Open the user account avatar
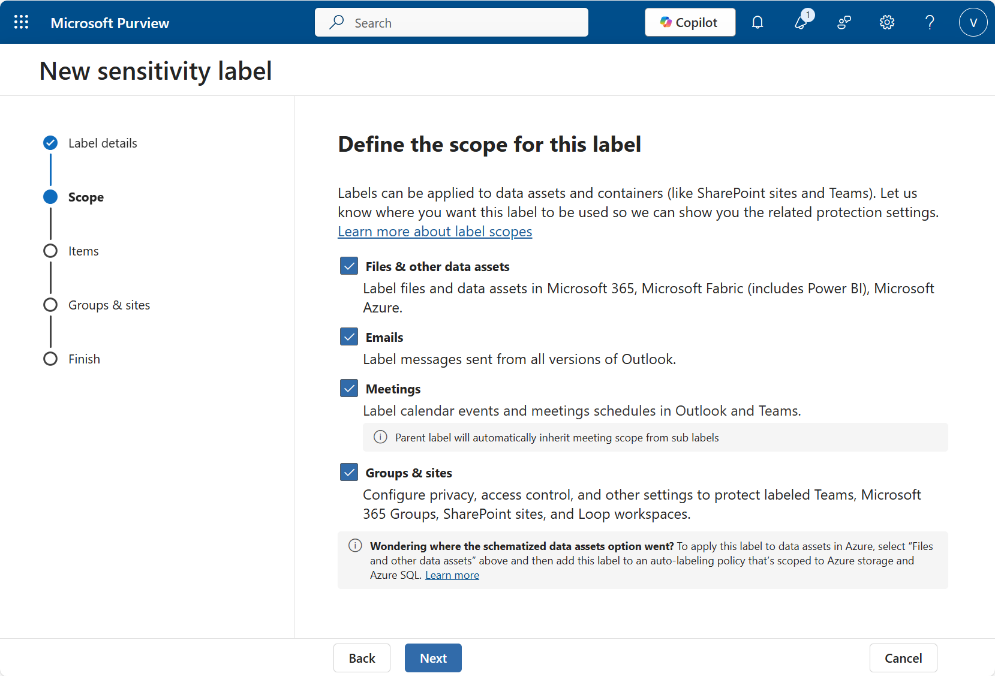The width and height of the screenshot is (995, 676). tap(973, 22)
